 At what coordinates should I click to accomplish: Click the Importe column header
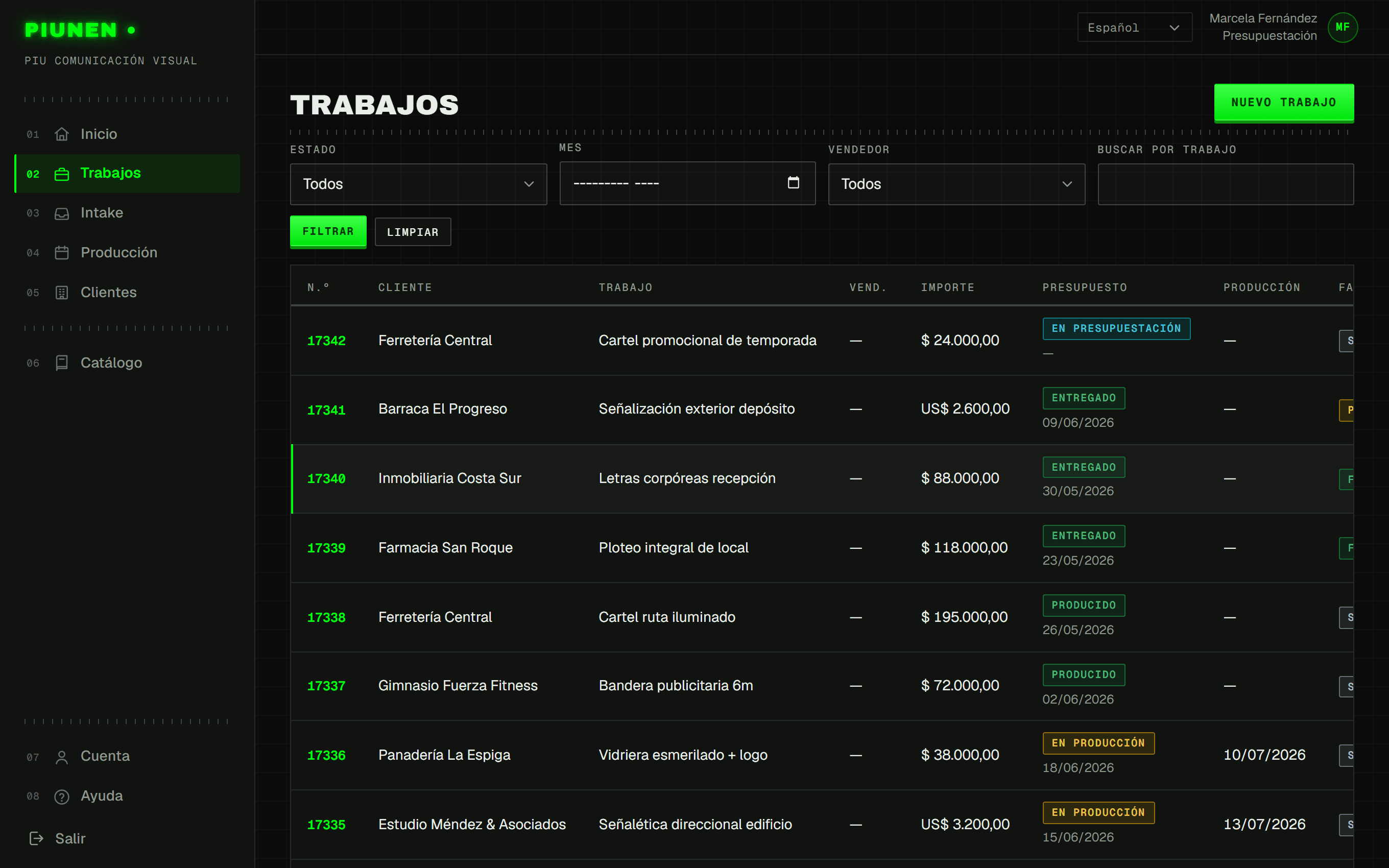pos(948,287)
